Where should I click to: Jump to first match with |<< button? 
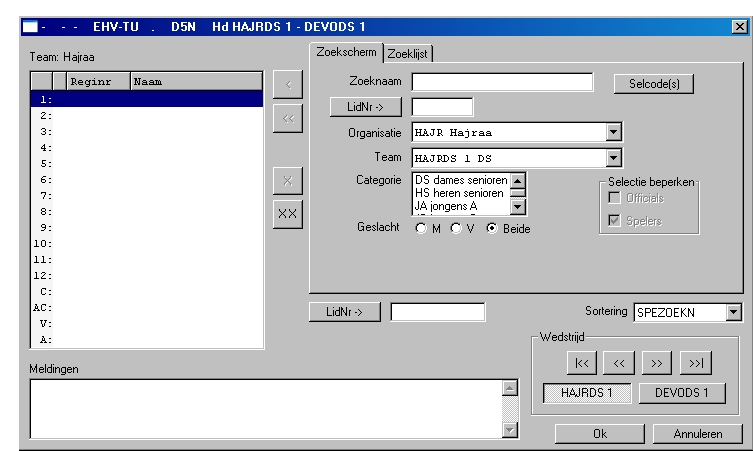(x=582, y=363)
